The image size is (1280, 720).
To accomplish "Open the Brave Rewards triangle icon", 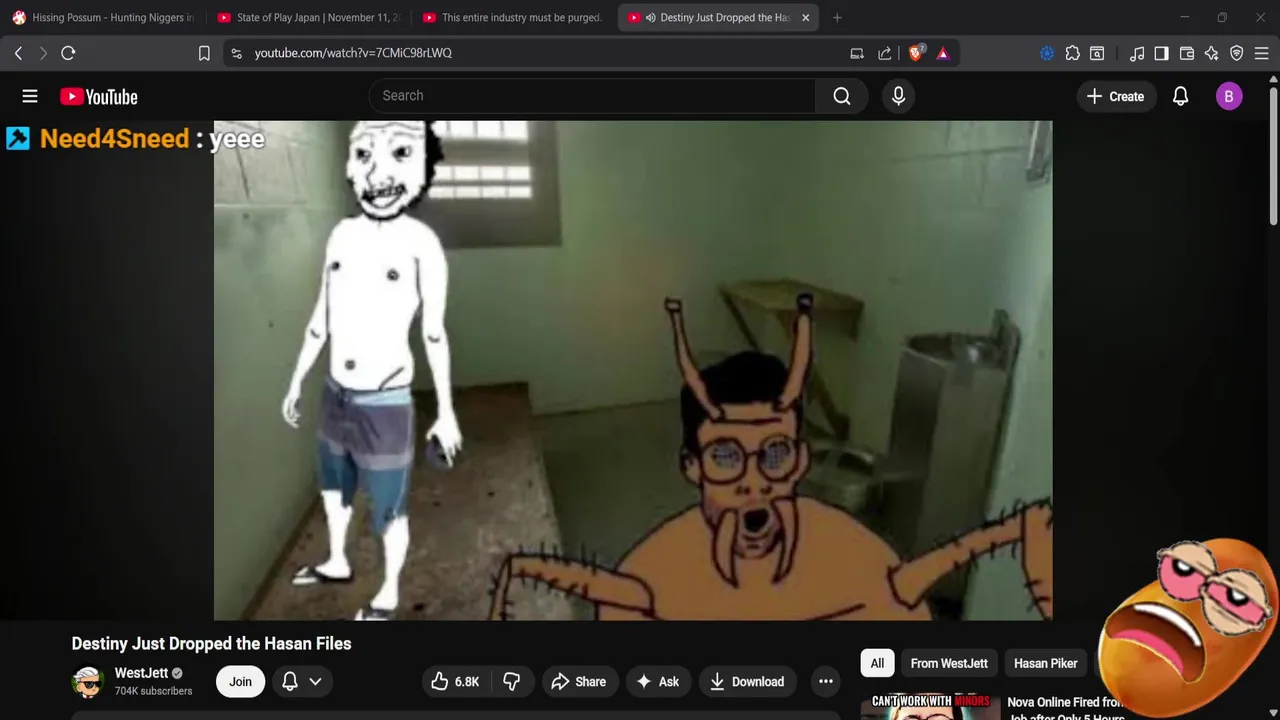I will click(x=943, y=53).
